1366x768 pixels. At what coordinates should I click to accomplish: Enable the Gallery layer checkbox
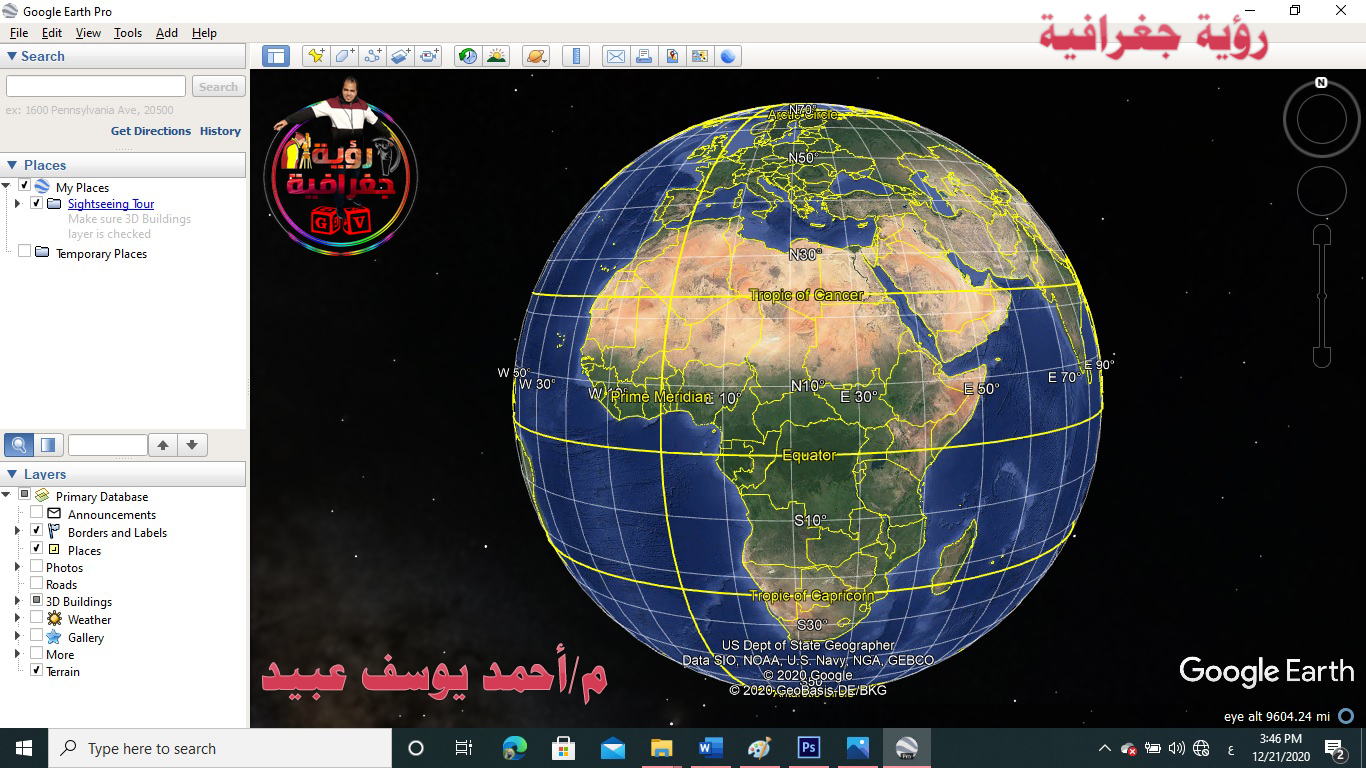(x=37, y=636)
